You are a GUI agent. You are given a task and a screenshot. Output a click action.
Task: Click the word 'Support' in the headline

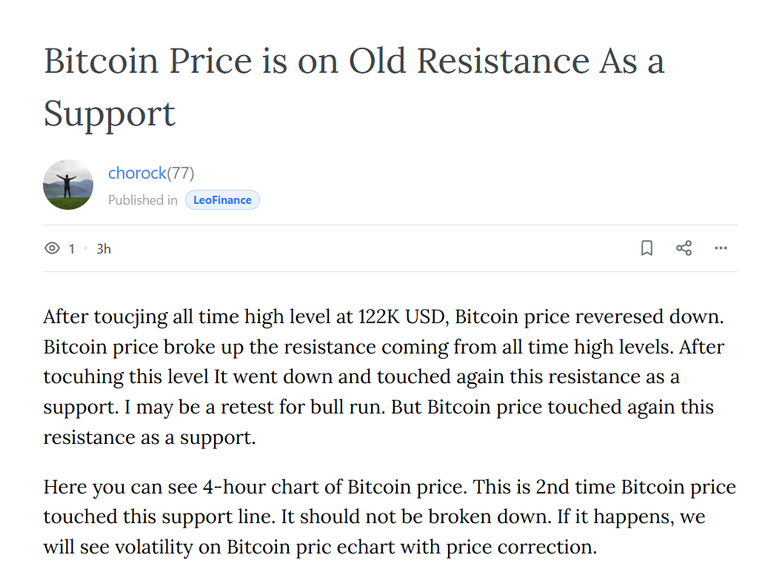pyautogui.click(x=109, y=115)
